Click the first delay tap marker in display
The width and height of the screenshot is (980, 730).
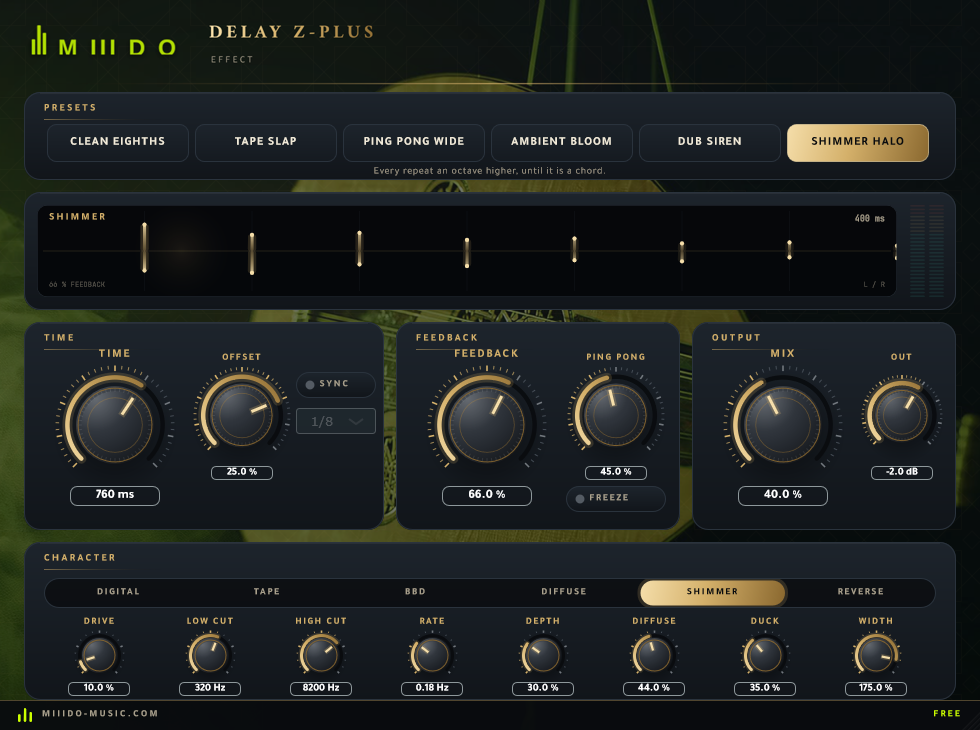coord(144,248)
